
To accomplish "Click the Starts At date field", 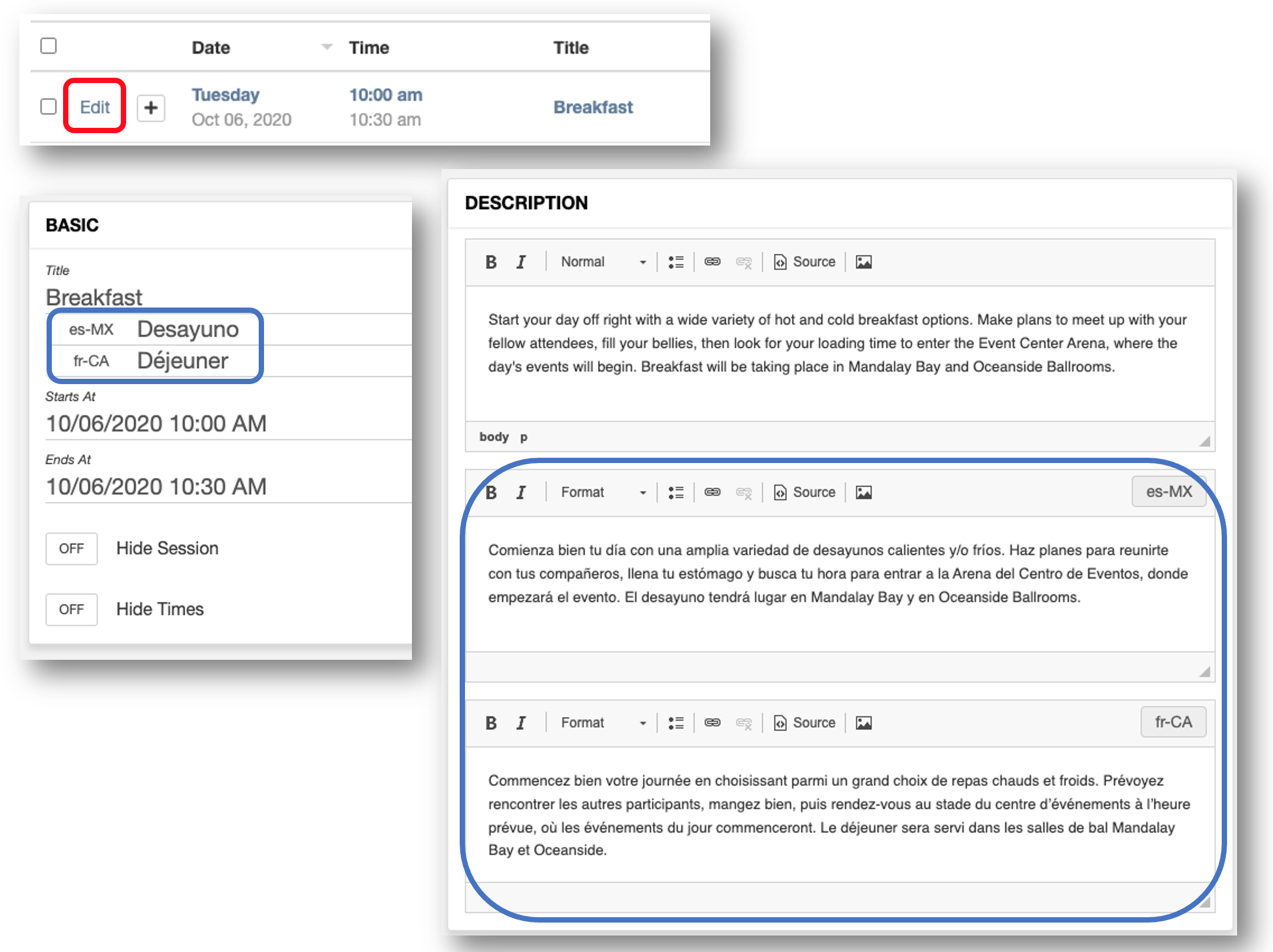I will click(x=229, y=424).
